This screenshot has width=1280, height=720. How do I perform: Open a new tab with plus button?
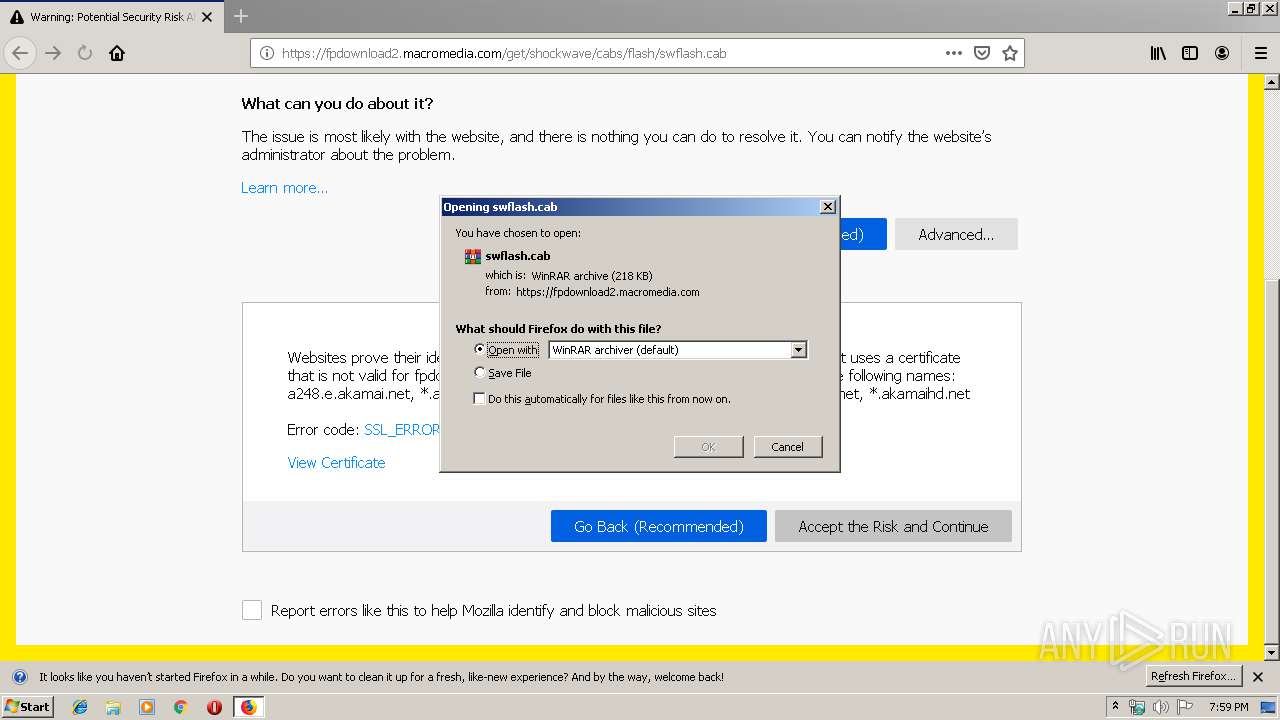pos(241,16)
